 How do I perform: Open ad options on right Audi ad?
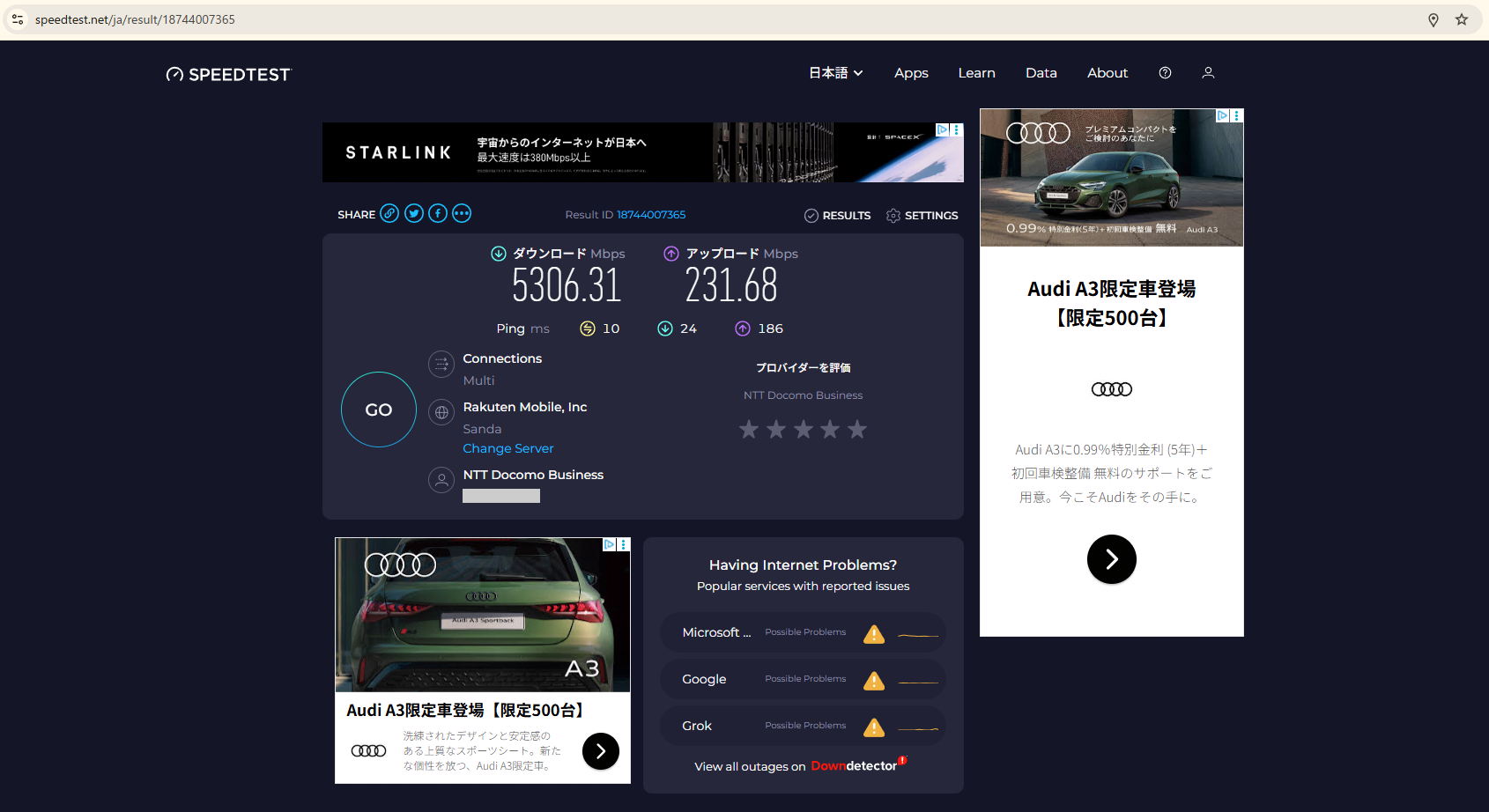click(1236, 115)
